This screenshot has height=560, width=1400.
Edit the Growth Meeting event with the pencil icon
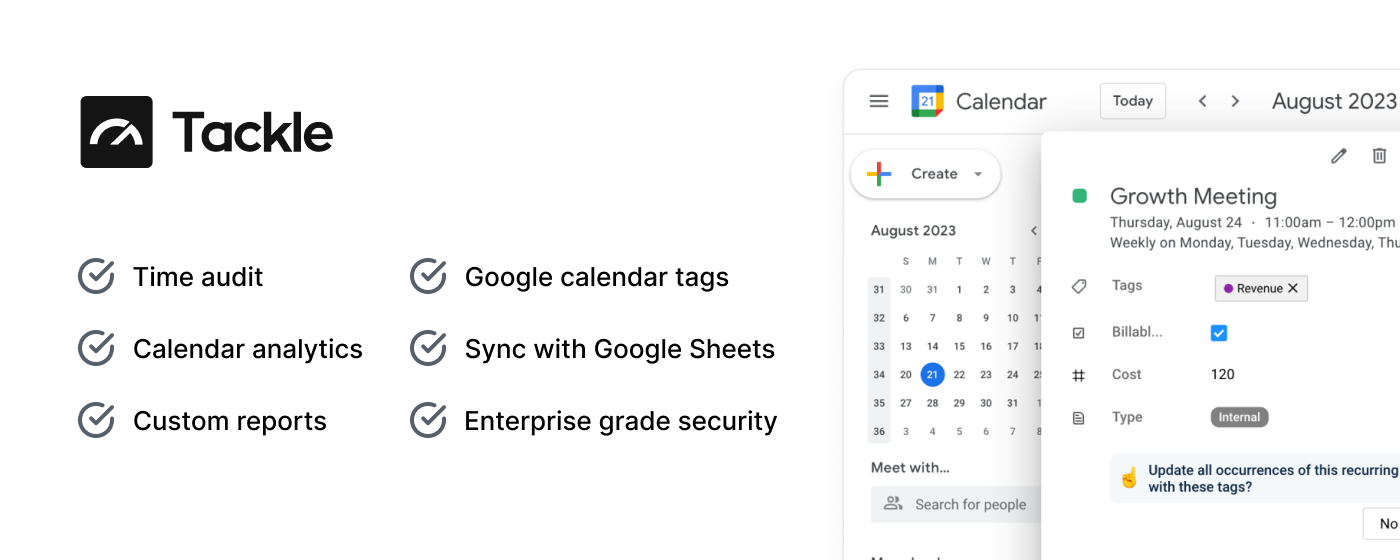click(x=1339, y=156)
